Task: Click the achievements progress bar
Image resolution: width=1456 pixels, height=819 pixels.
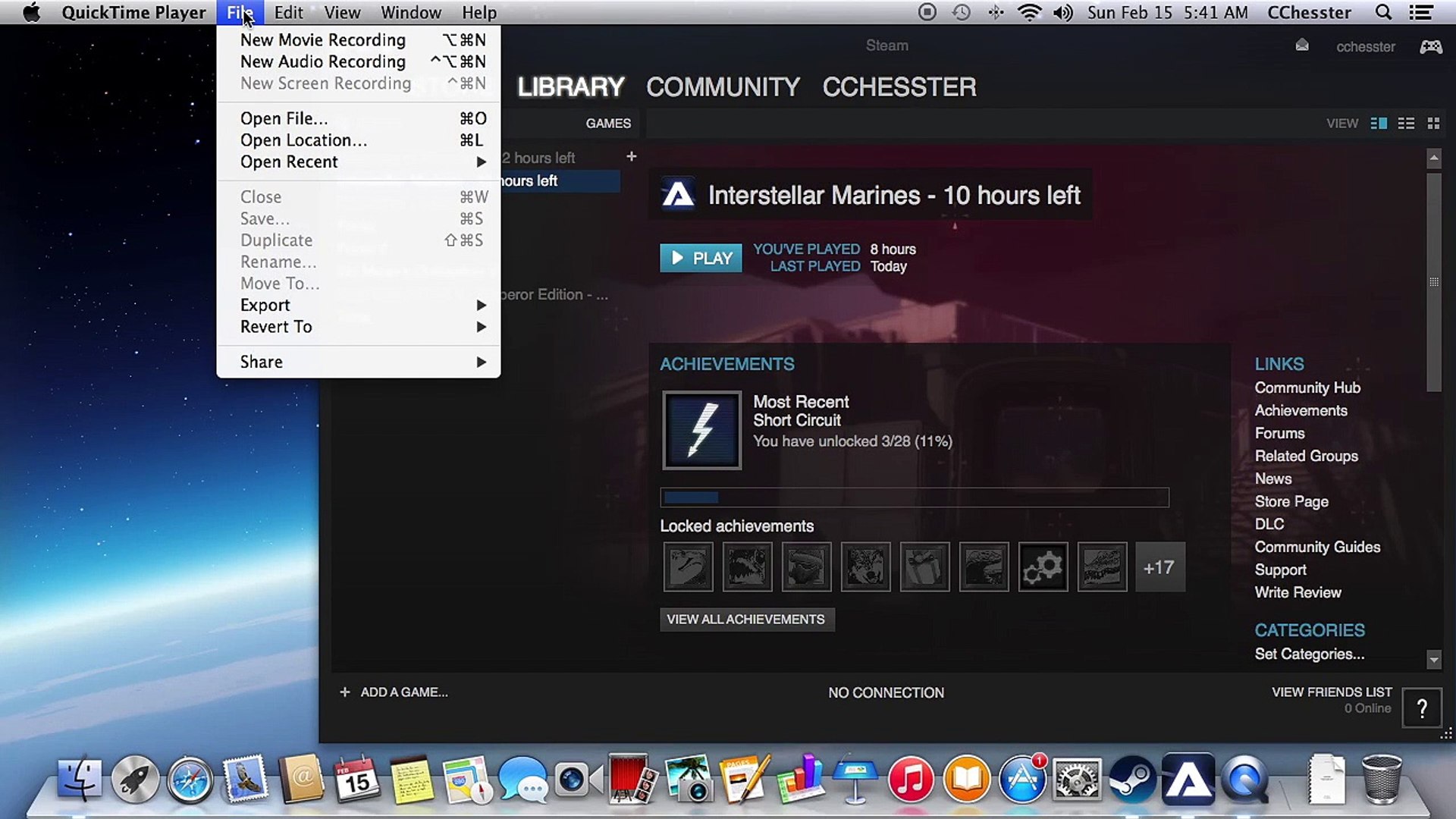Action: (915, 497)
